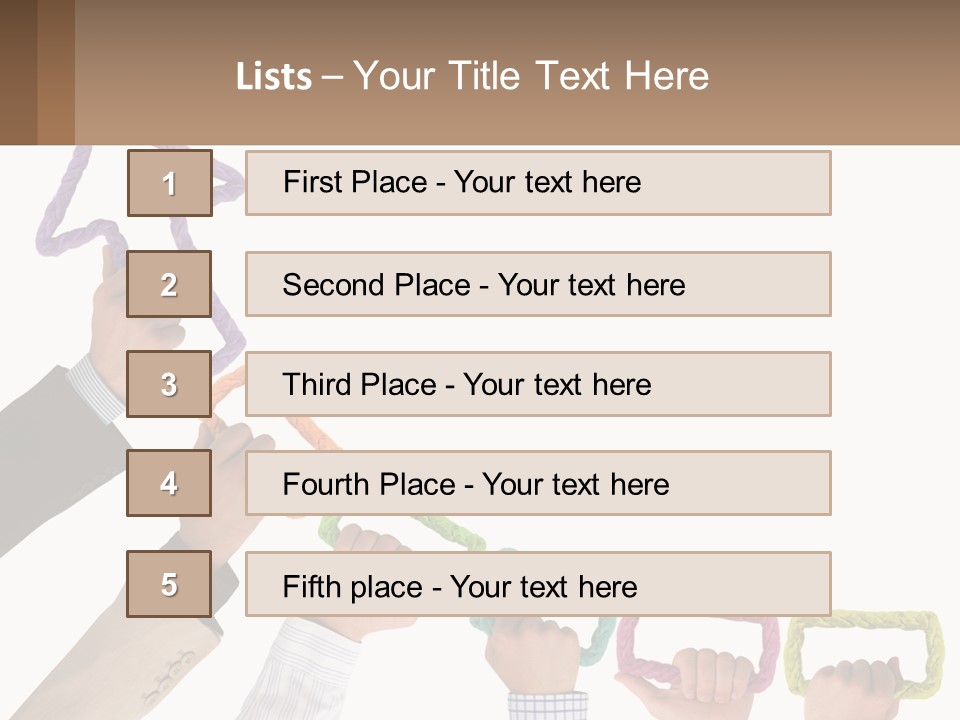Click the "Fifth place" text box
Image resolution: width=960 pixels, height=720 pixels.
(x=538, y=585)
